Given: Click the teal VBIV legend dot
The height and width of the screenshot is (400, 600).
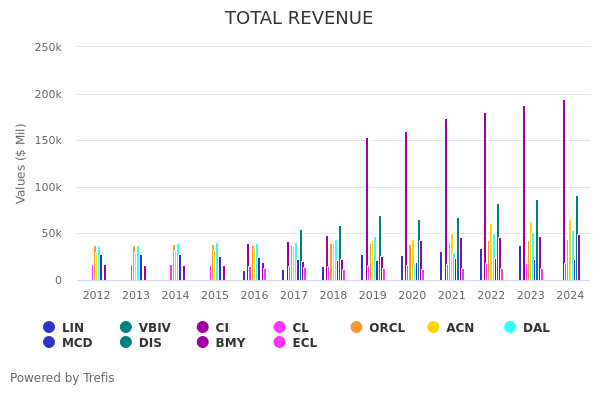Looking at the screenshot, I should pos(126,327).
